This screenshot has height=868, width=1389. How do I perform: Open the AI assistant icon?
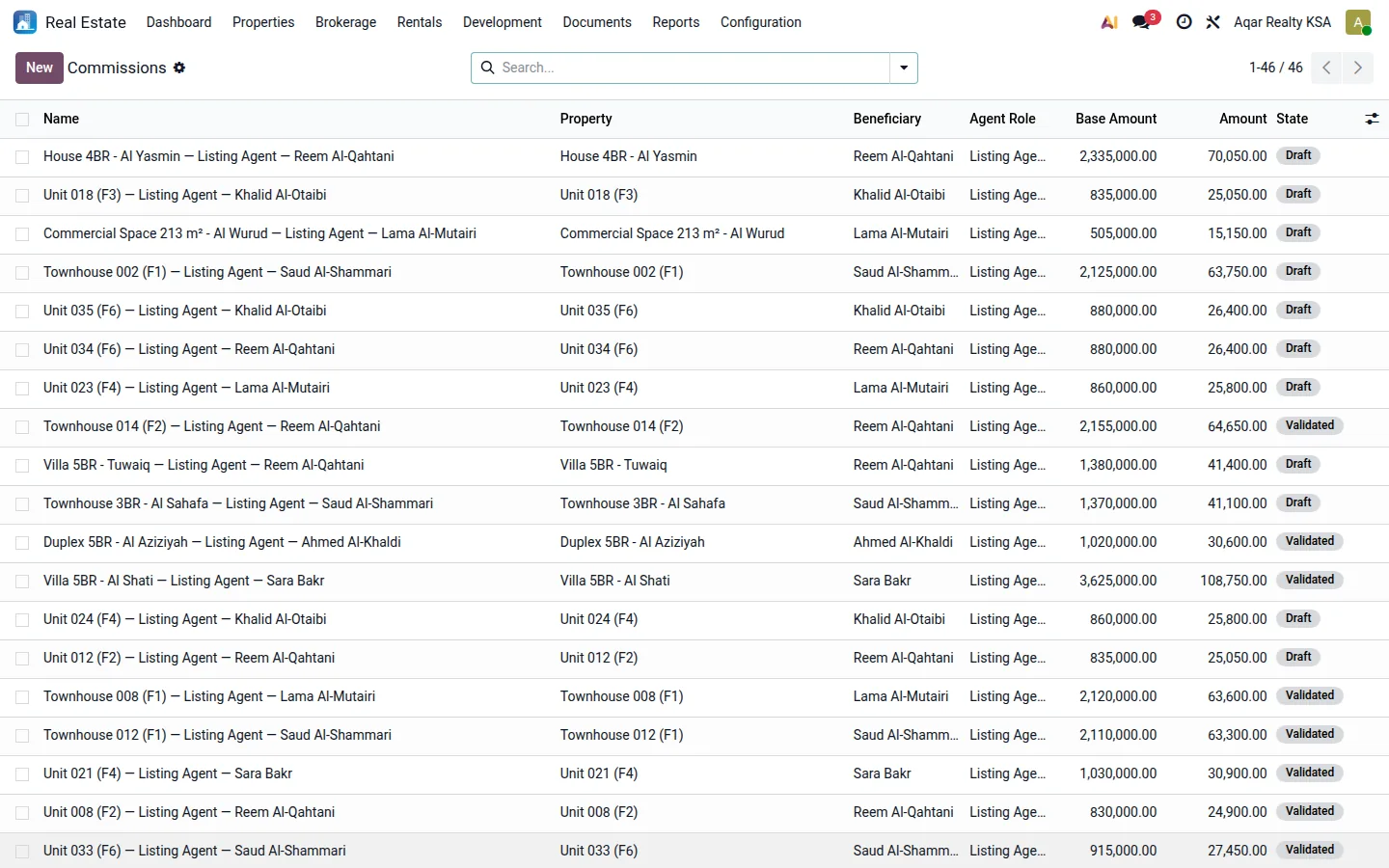(1109, 22)
